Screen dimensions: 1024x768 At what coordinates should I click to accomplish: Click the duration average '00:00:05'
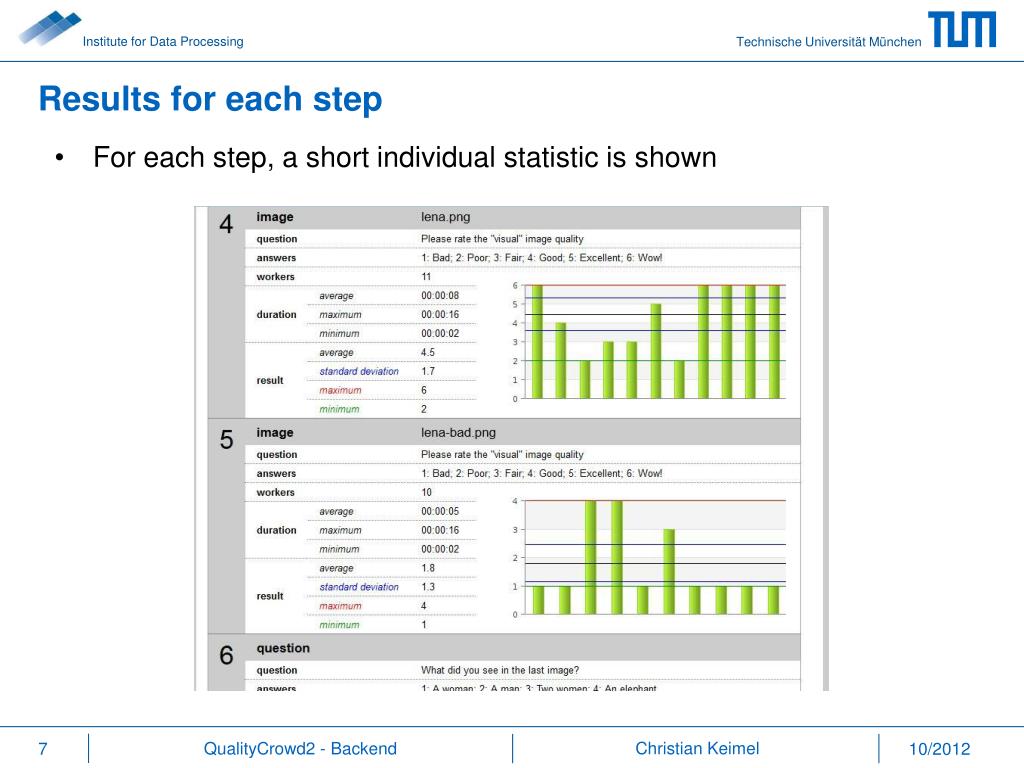440,511
